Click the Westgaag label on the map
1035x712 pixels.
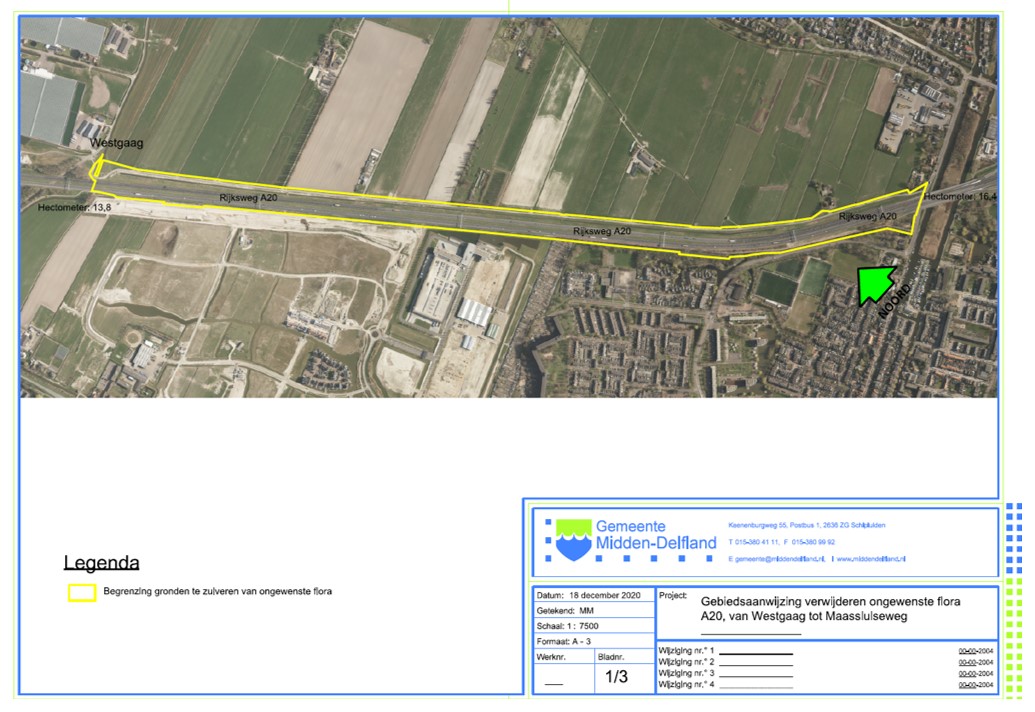click(117, 144)
